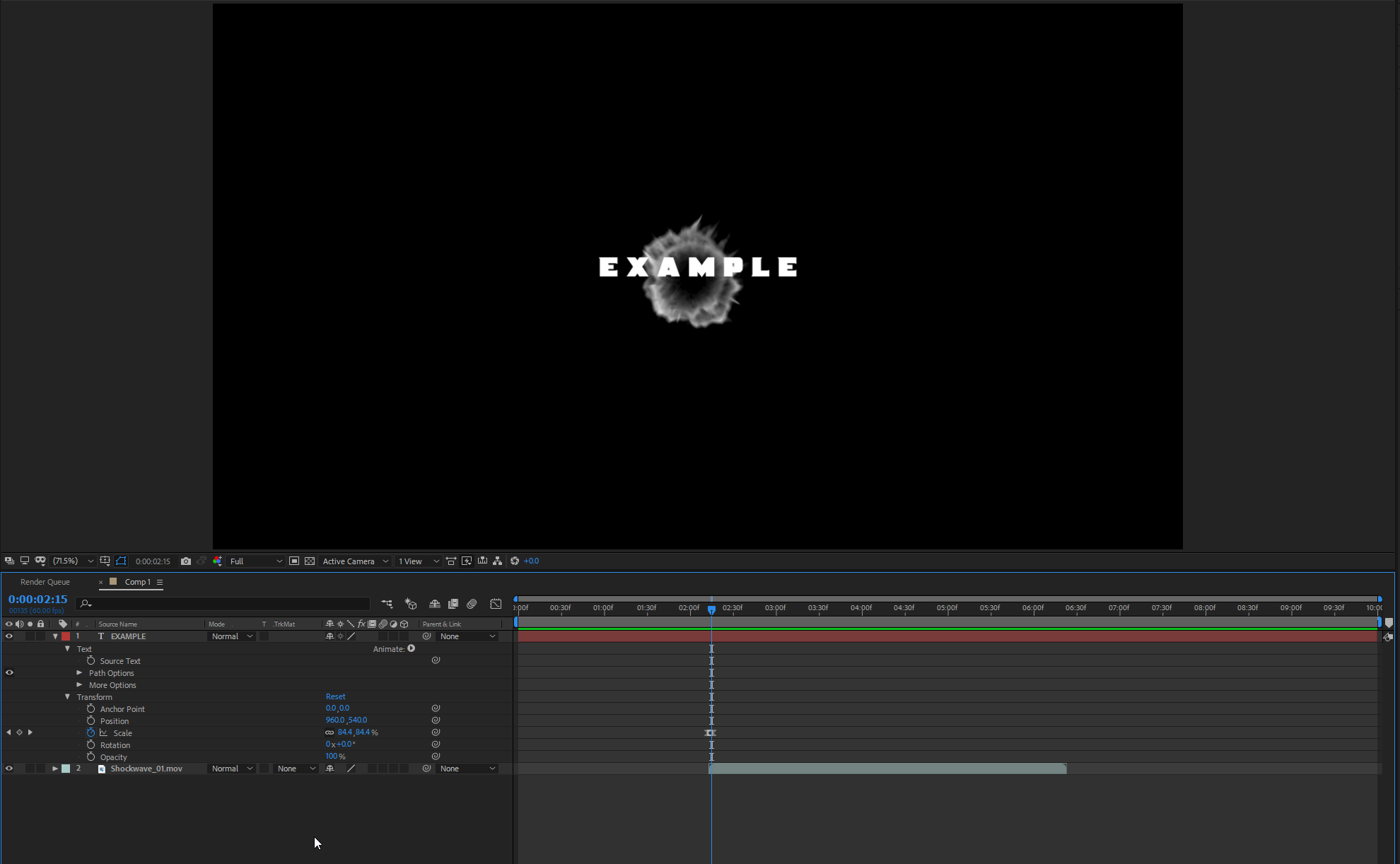Click the current time 0:00:02:15 display

(38, 600)
